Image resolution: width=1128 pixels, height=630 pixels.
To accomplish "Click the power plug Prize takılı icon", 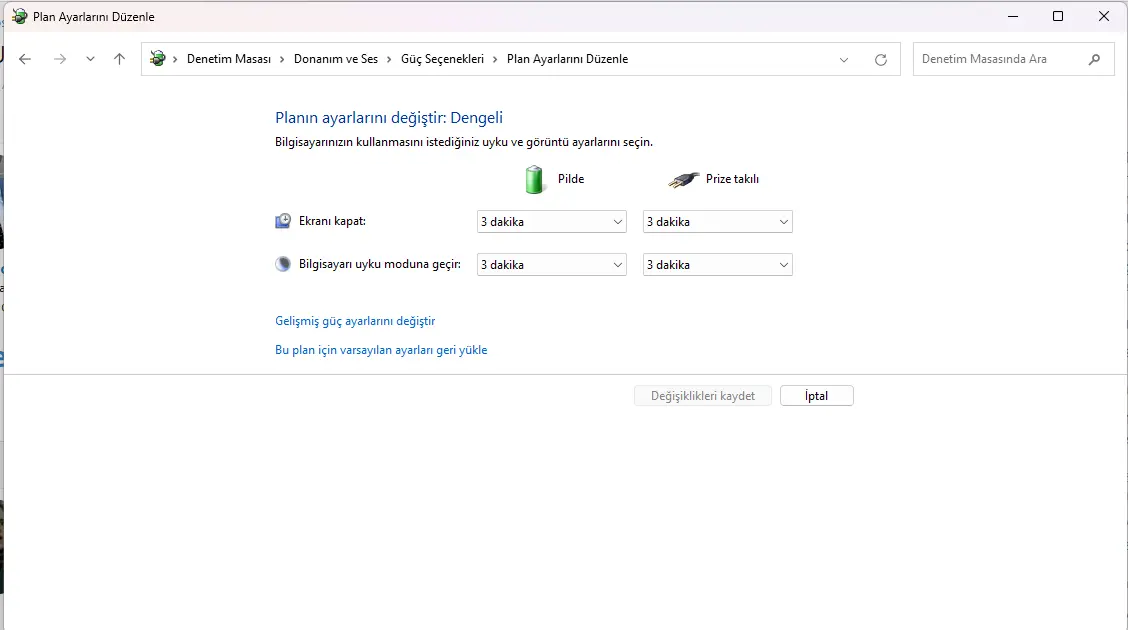I will tap(683, 179).
